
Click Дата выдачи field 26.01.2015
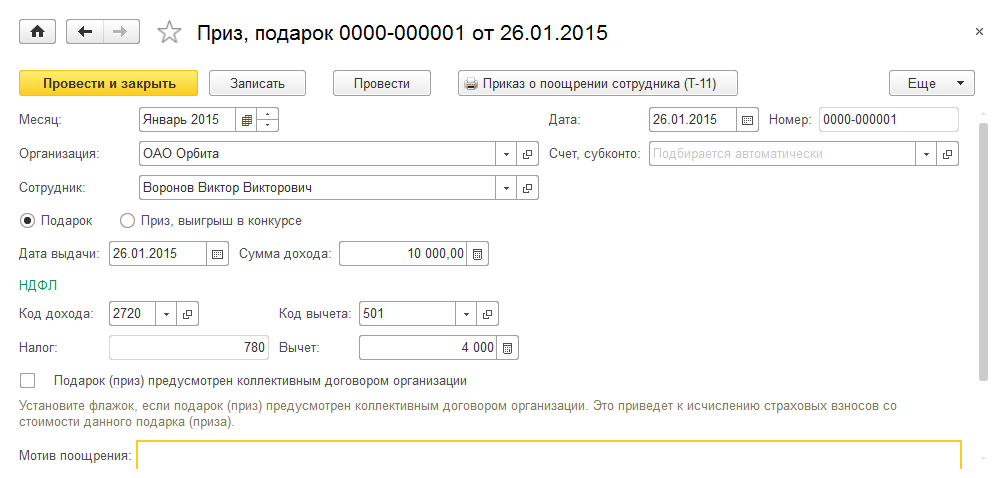point(158,253)
